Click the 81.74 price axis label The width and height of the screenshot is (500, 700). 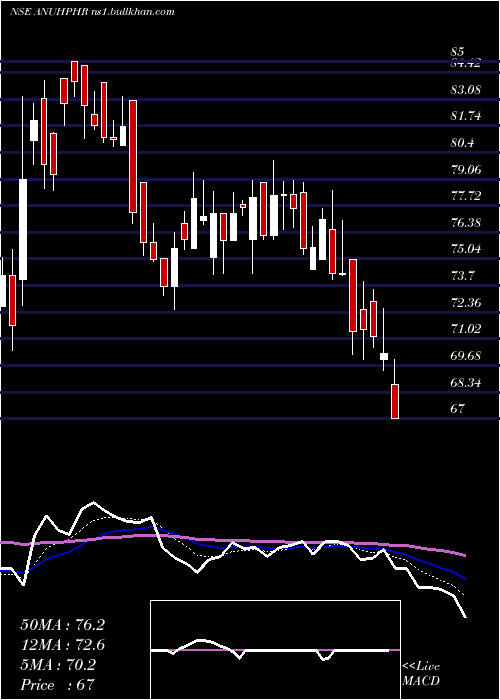tap(466, 116)
